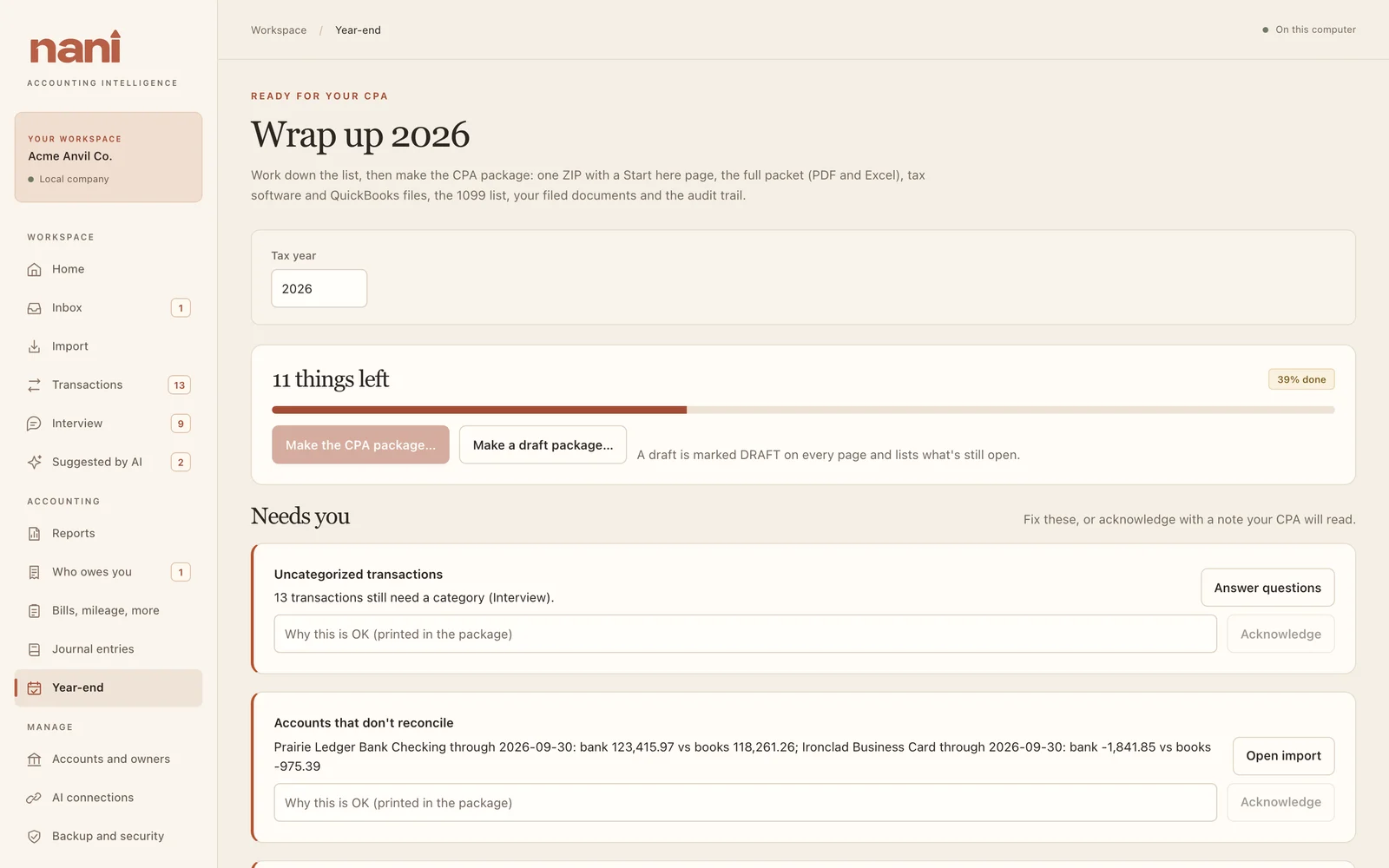
Task: Click the On this computer status
Action: pos(1309,30)
